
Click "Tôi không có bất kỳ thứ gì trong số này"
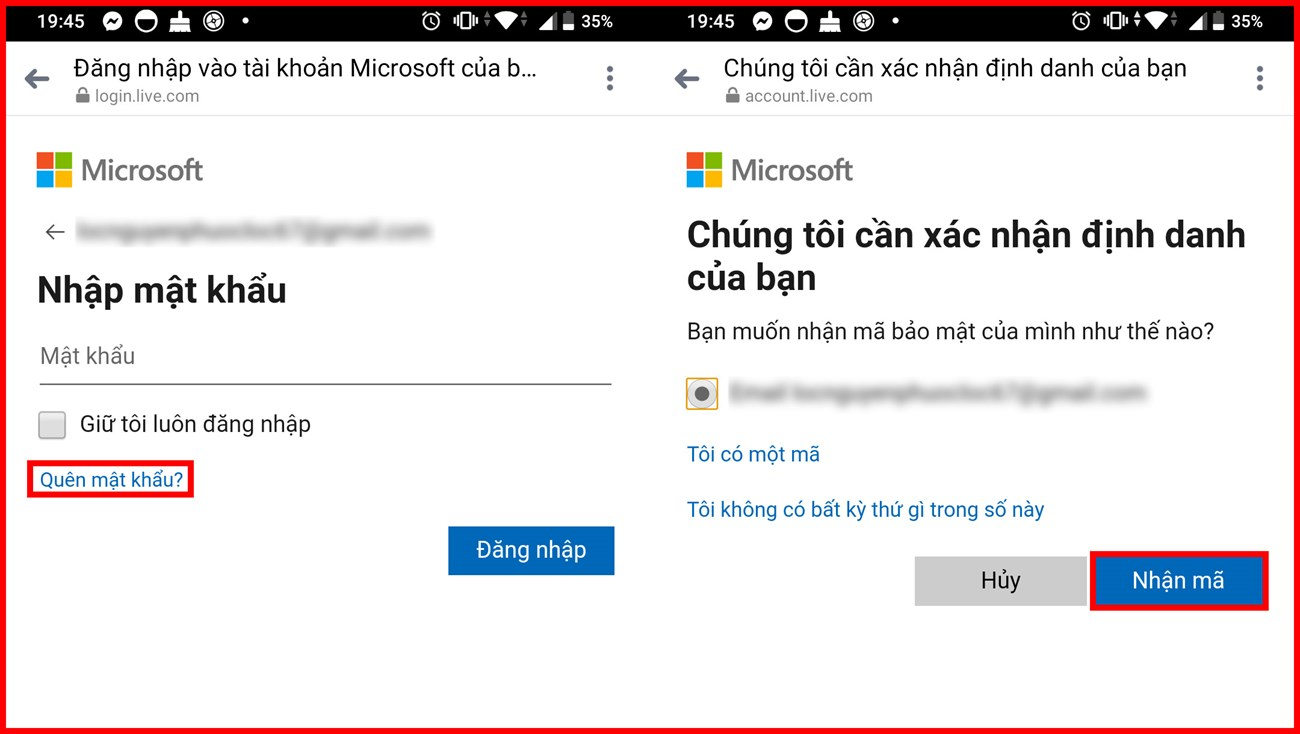(865, 510)
